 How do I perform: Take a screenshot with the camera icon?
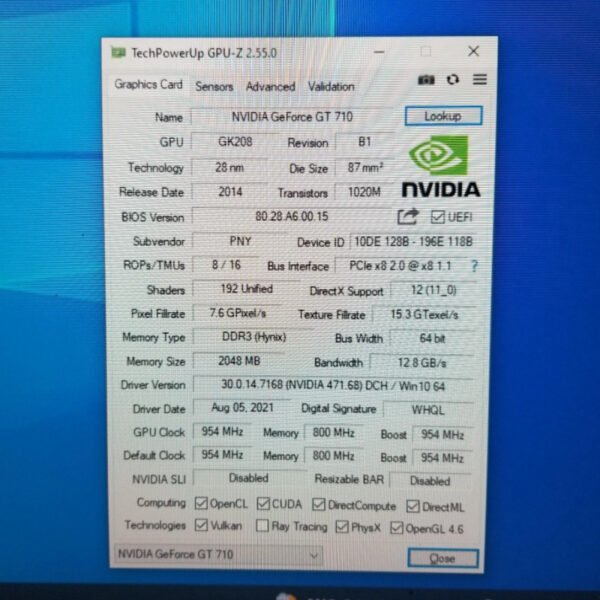coord(426,80)
